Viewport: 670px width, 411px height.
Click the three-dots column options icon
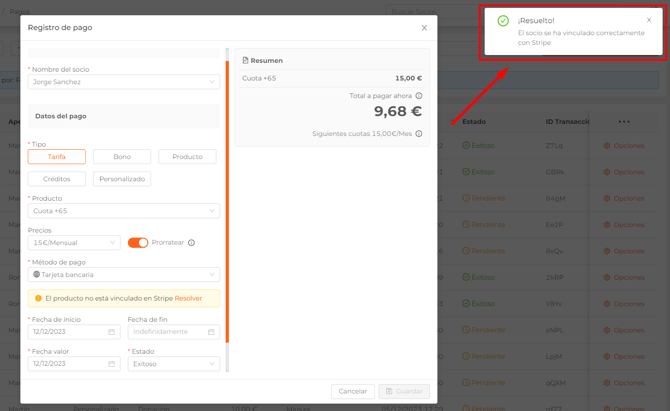[624, 122]
